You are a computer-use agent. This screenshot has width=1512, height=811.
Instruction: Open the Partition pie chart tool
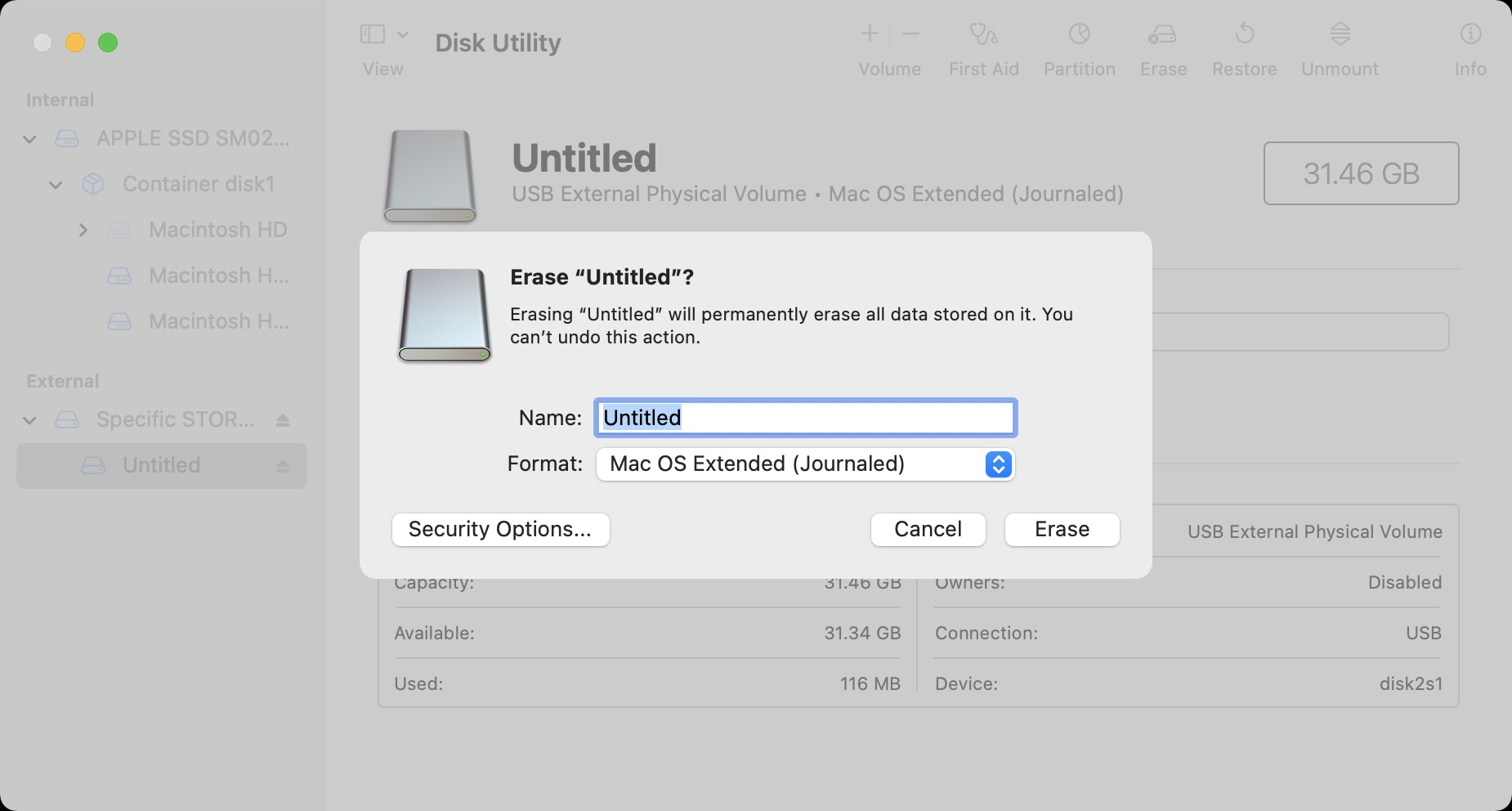(x=1079, y=34)
